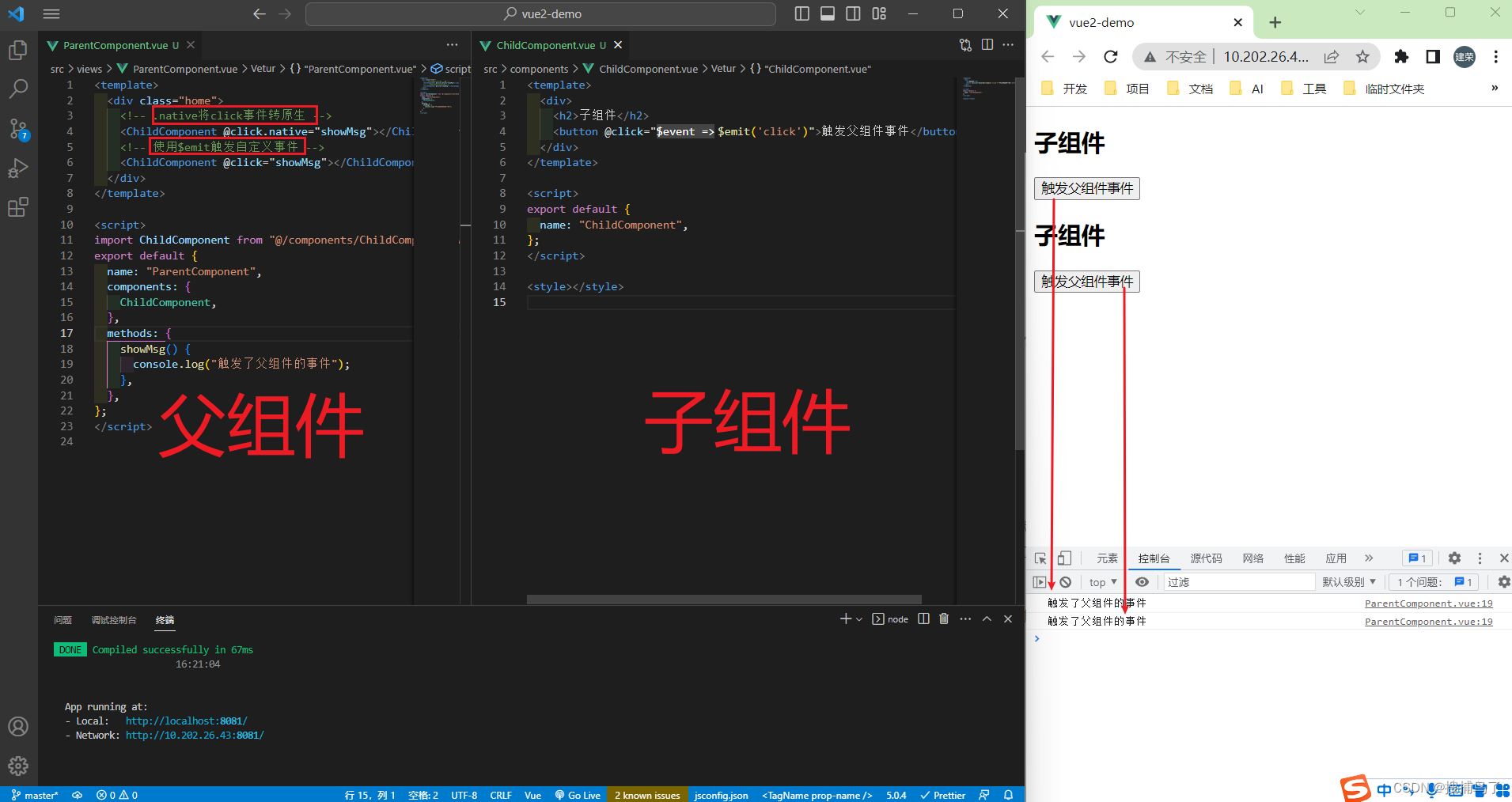Toggle the primary sidebar layout control
Screen dimensions: 1512x802
pyautogui.click(x=801, y=13)
